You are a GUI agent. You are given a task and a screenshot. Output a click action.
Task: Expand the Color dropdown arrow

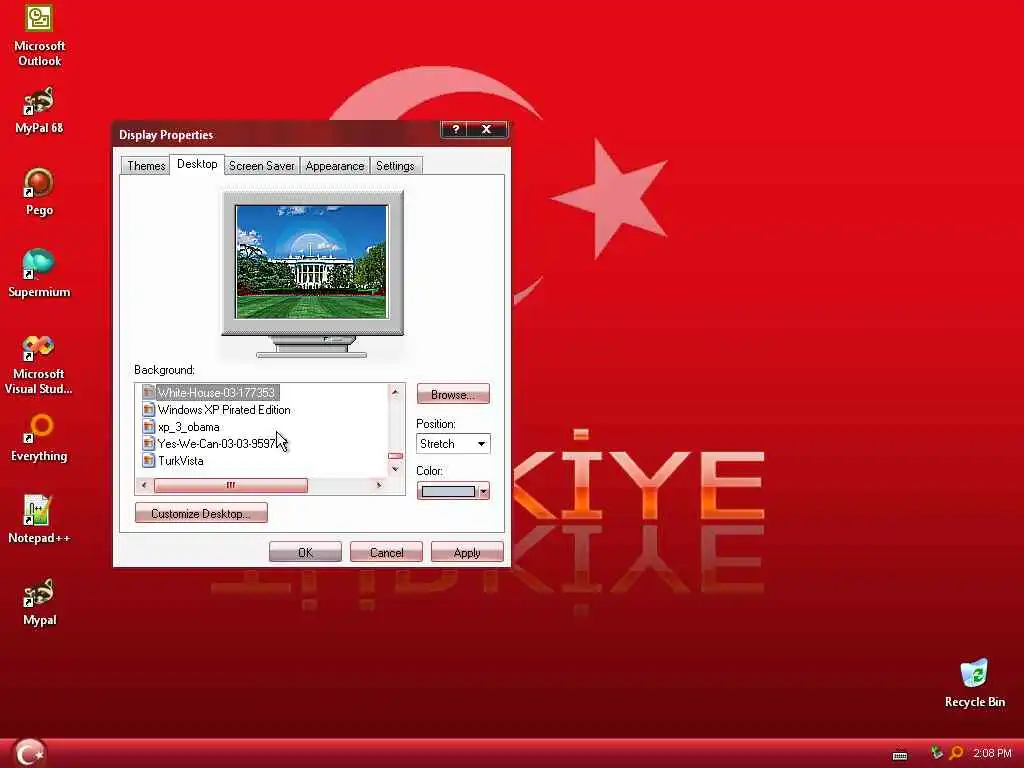point(483,491)
